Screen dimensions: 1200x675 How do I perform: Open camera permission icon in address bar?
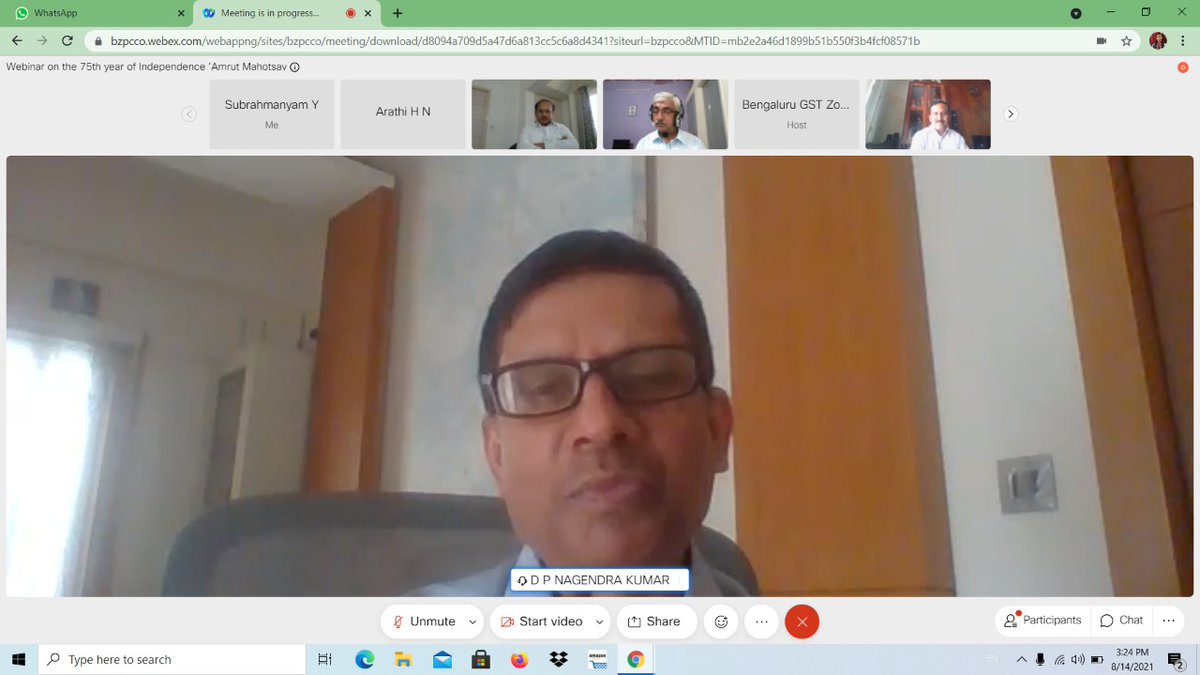(x=1102, y=41)
